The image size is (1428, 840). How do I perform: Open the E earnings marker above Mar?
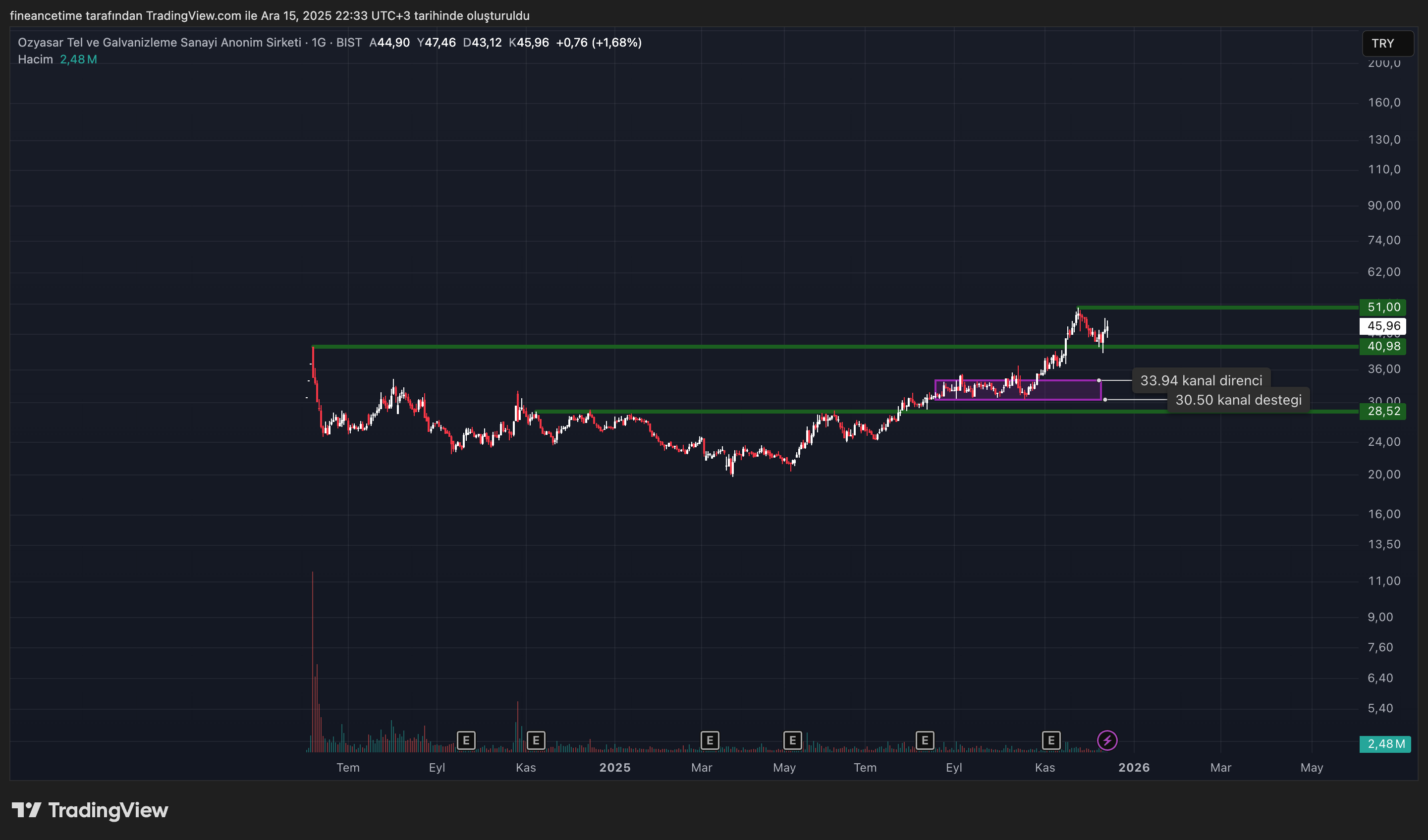pyautogui.click(x=710, y=740)
